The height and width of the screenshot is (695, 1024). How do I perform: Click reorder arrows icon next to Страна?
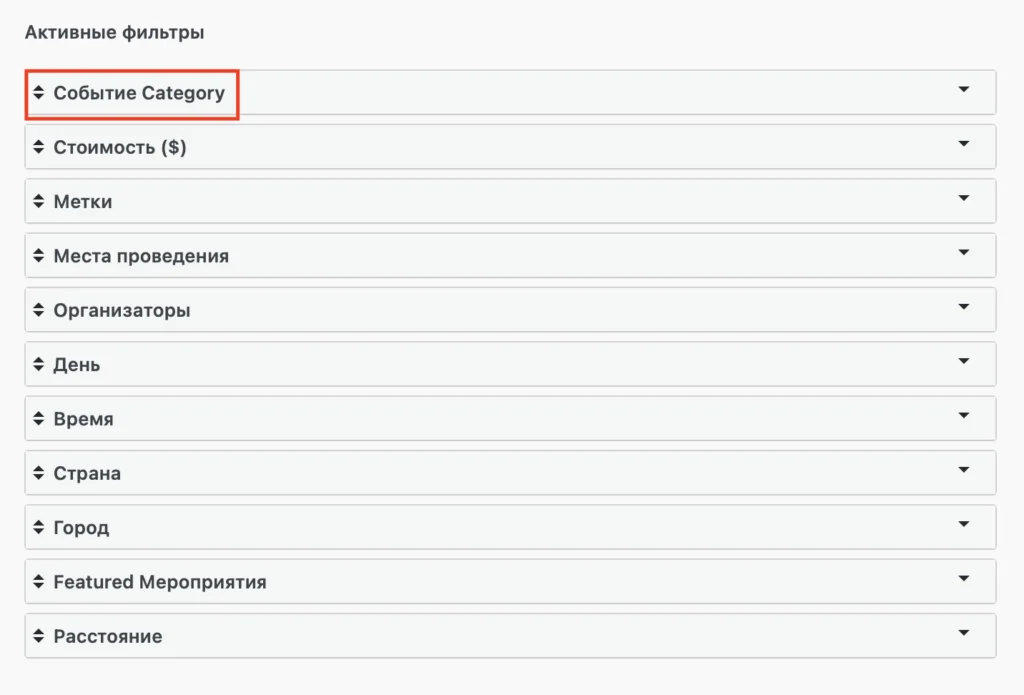pyautogui.click(x=39, y=473)
